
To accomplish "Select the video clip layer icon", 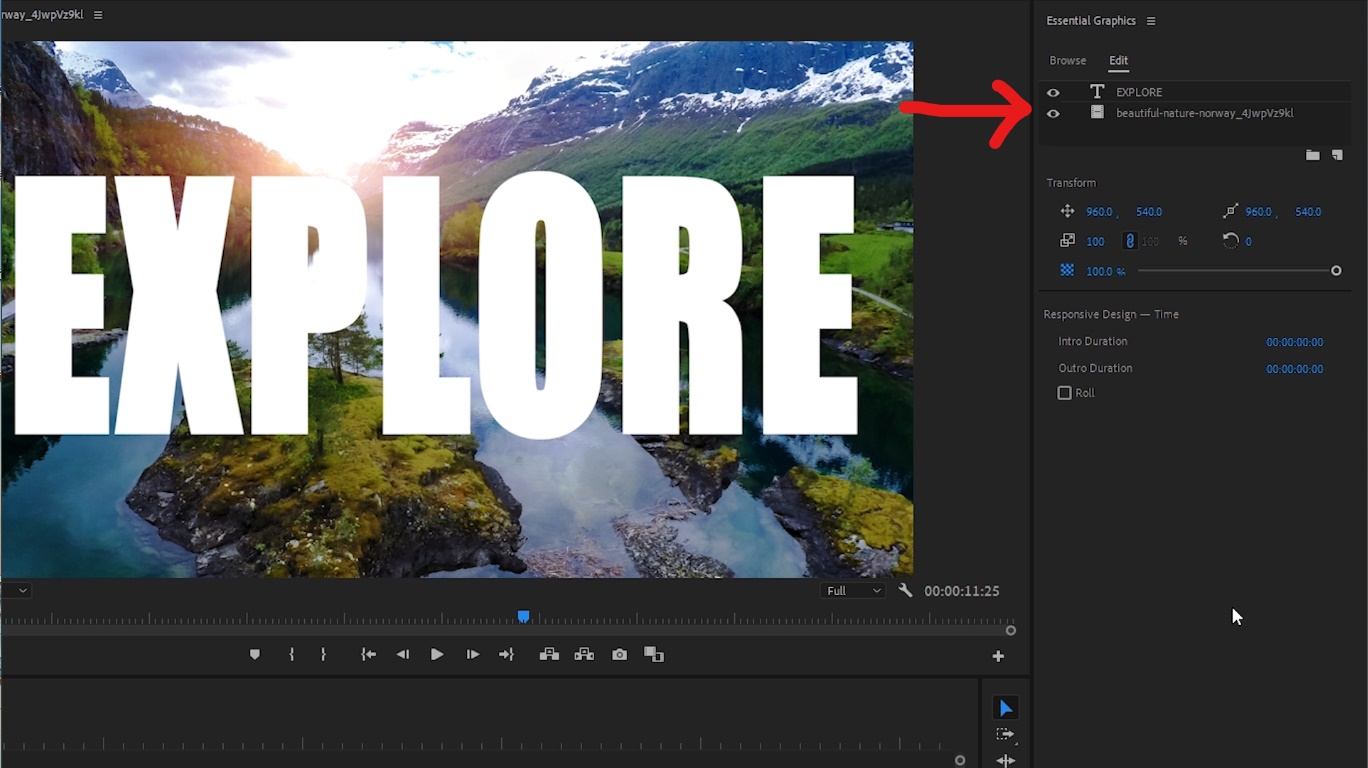I will point(1097,113).
